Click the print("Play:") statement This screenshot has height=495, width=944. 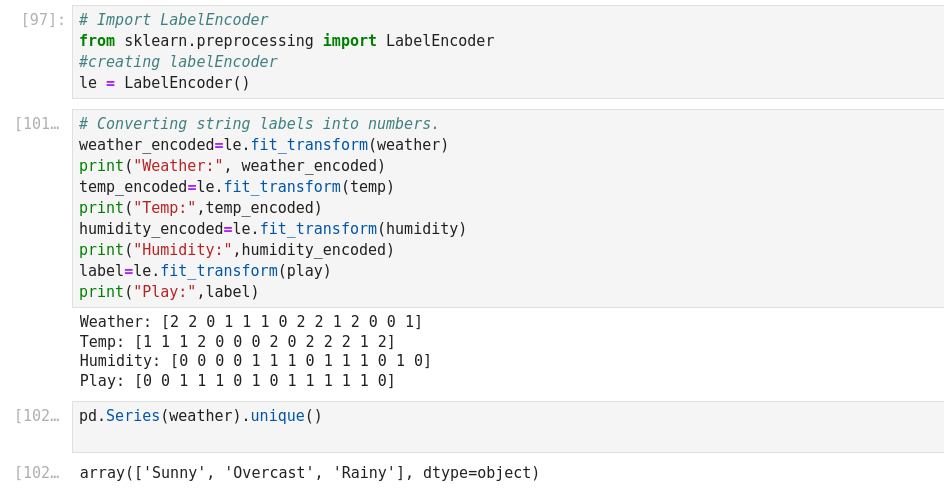coord(169,292)
